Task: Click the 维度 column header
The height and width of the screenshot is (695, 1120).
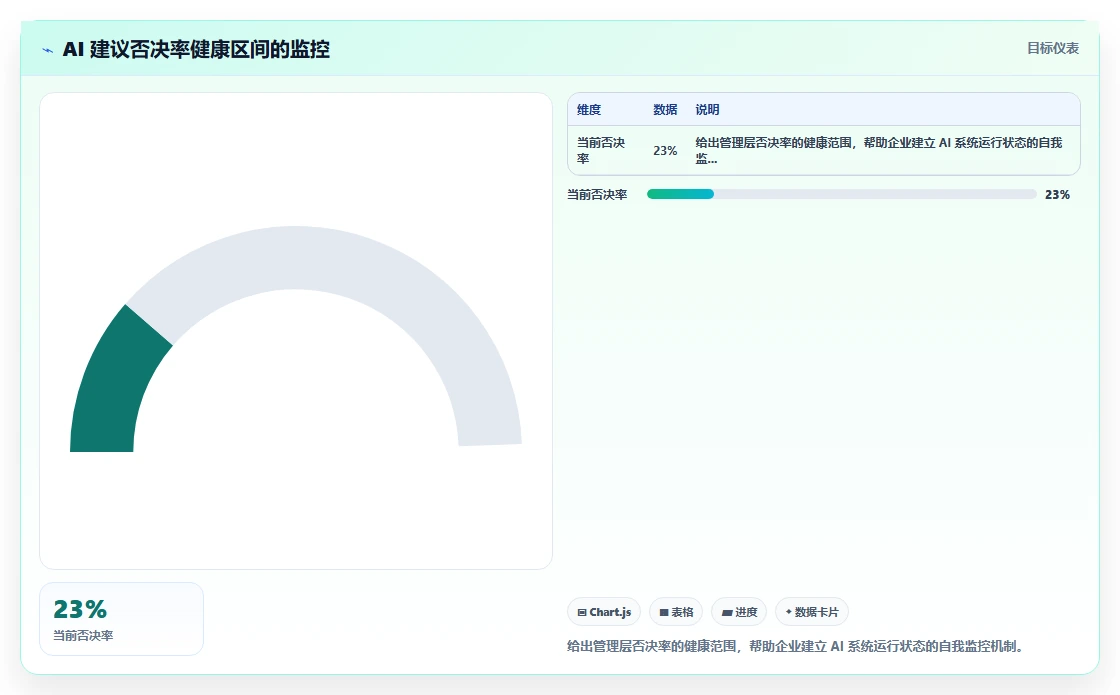Action: click(589, 109)
